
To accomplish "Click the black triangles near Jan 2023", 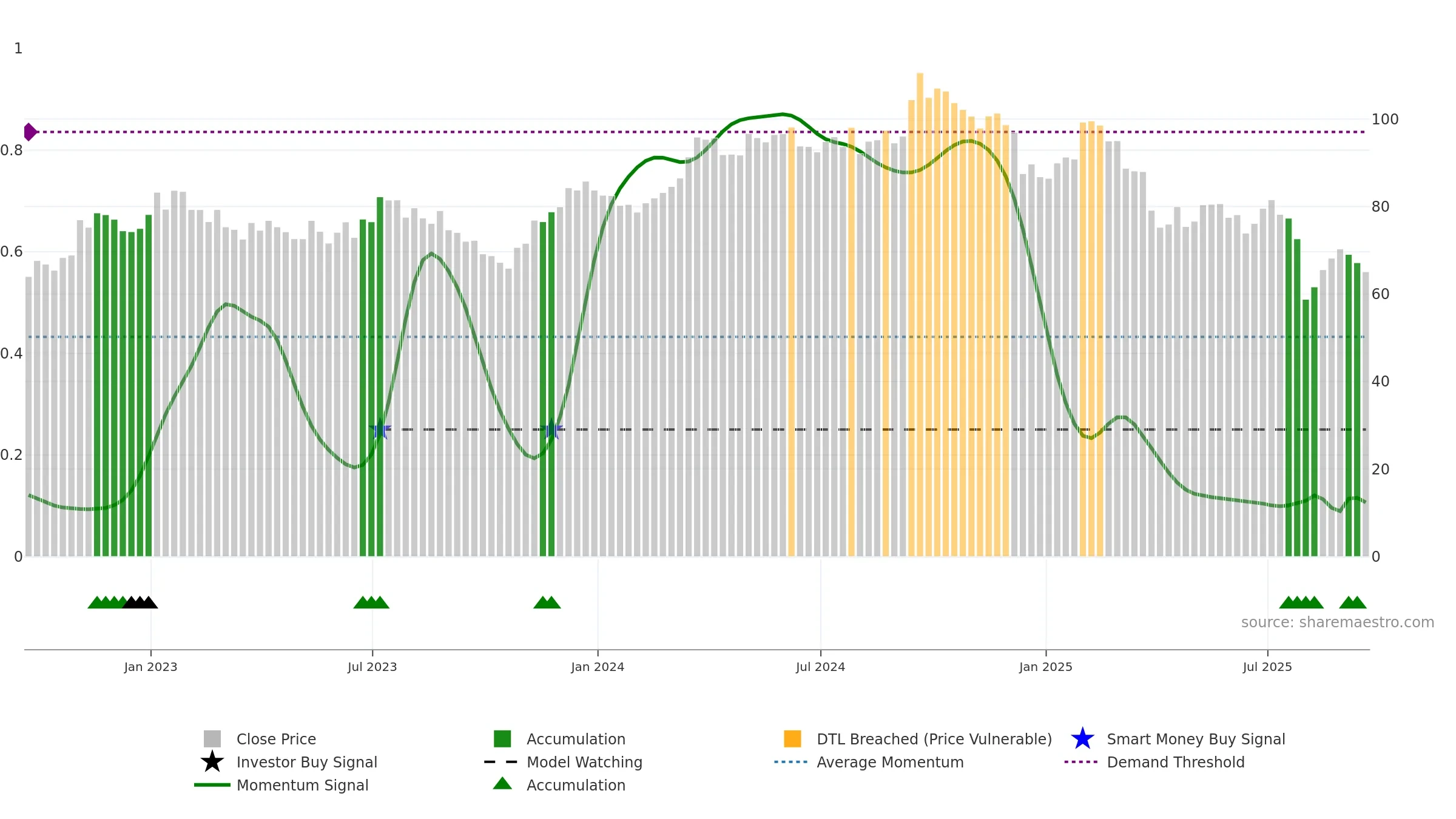I will [140, 602].
